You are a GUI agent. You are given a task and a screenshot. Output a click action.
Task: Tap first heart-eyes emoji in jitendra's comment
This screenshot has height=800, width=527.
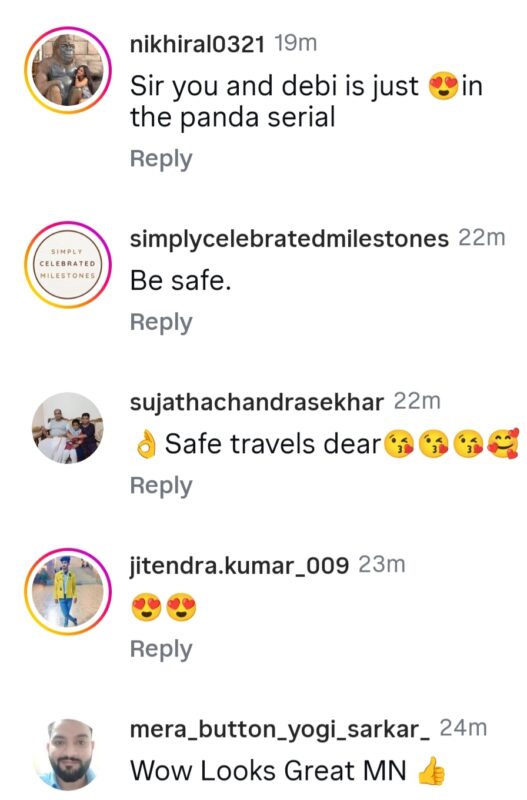point(146,608)
